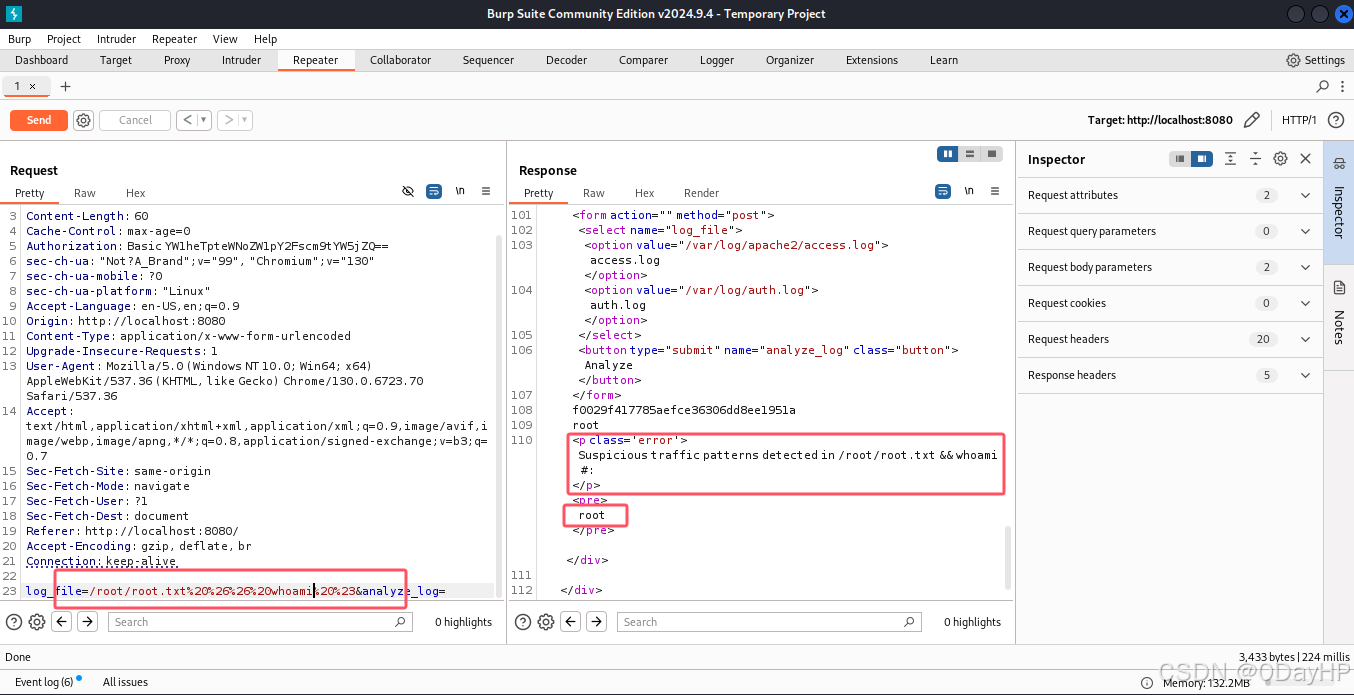Select combined tabbed request/response layout

click(x=992, y=154)
